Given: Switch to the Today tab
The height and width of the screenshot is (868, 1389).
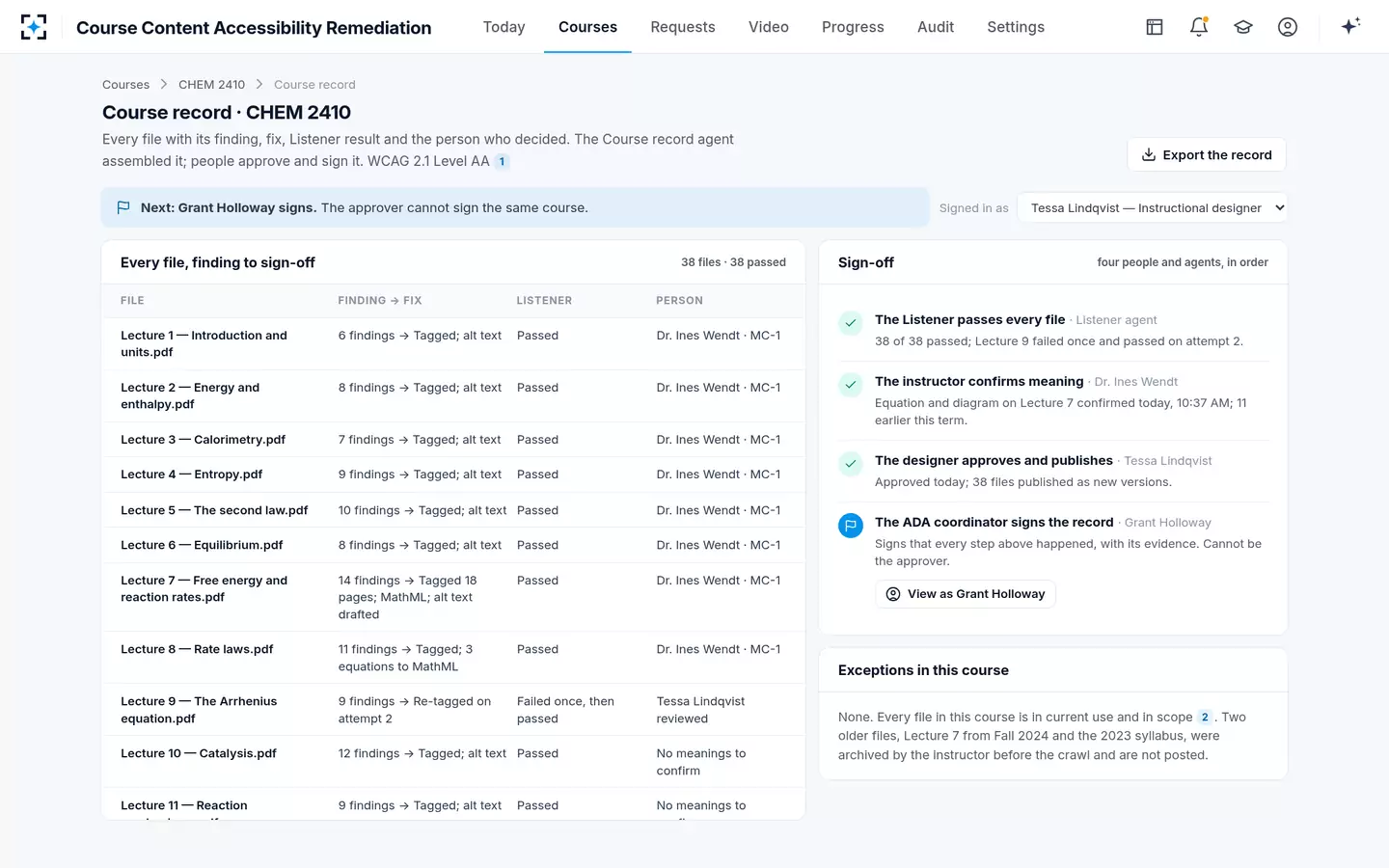Looking at the screenshot, I should click(504, 27).
